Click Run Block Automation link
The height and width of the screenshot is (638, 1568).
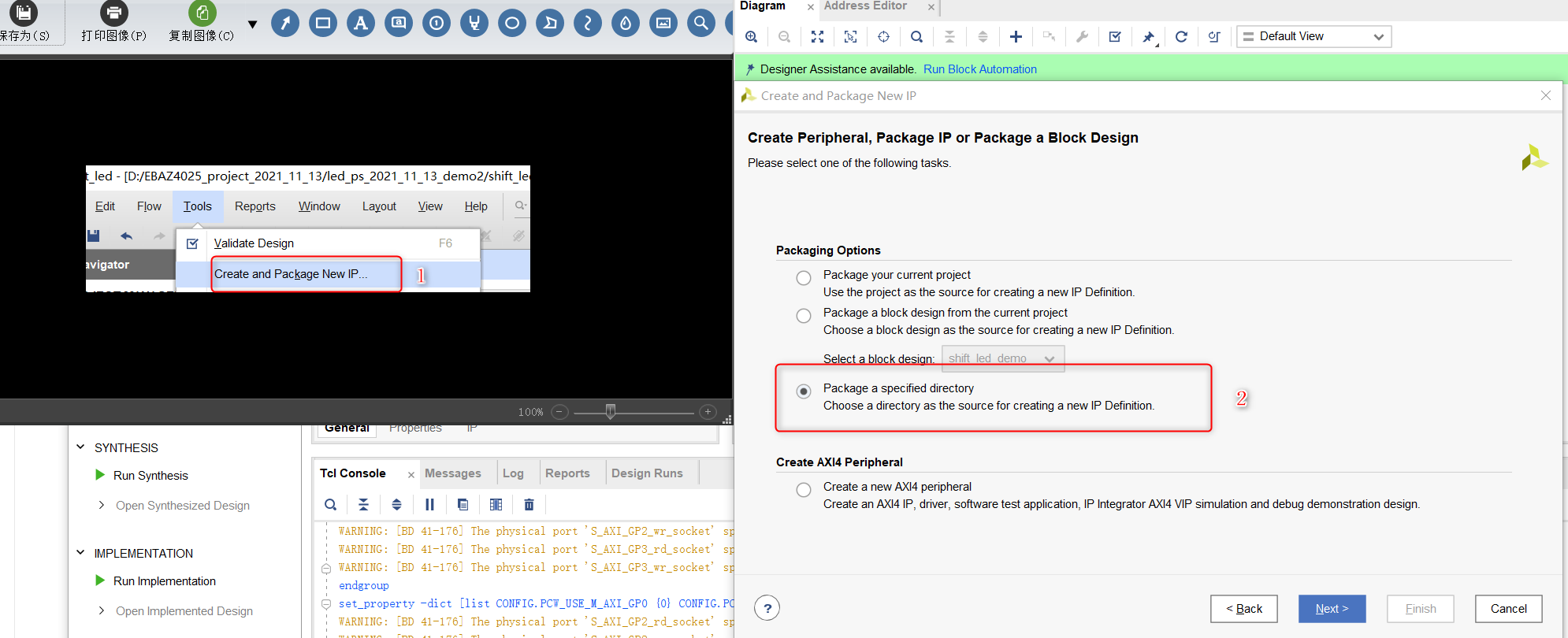[979, 69]
